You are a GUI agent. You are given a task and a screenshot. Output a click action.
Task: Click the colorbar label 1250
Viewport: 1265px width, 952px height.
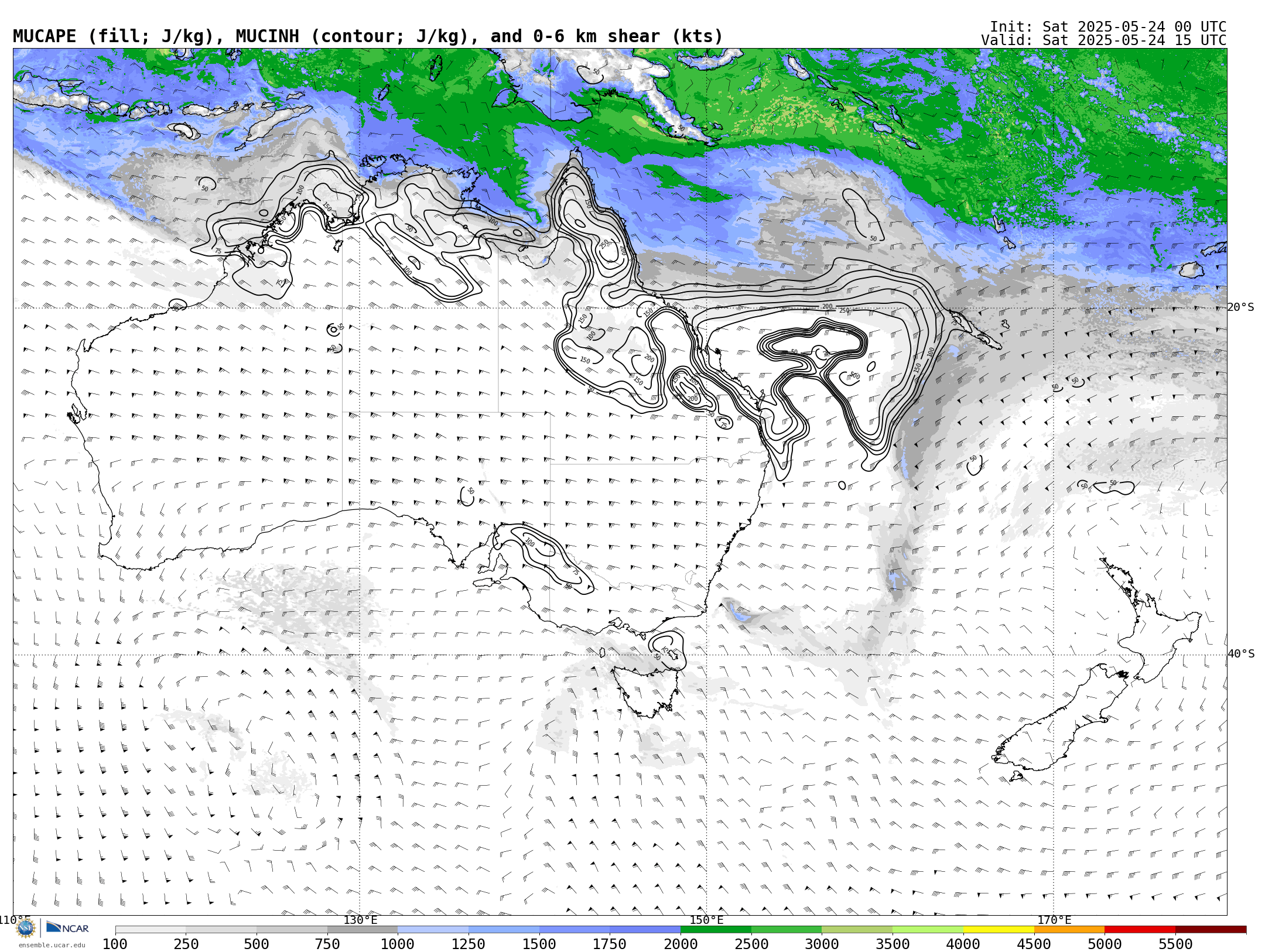(x=469, y=944)
